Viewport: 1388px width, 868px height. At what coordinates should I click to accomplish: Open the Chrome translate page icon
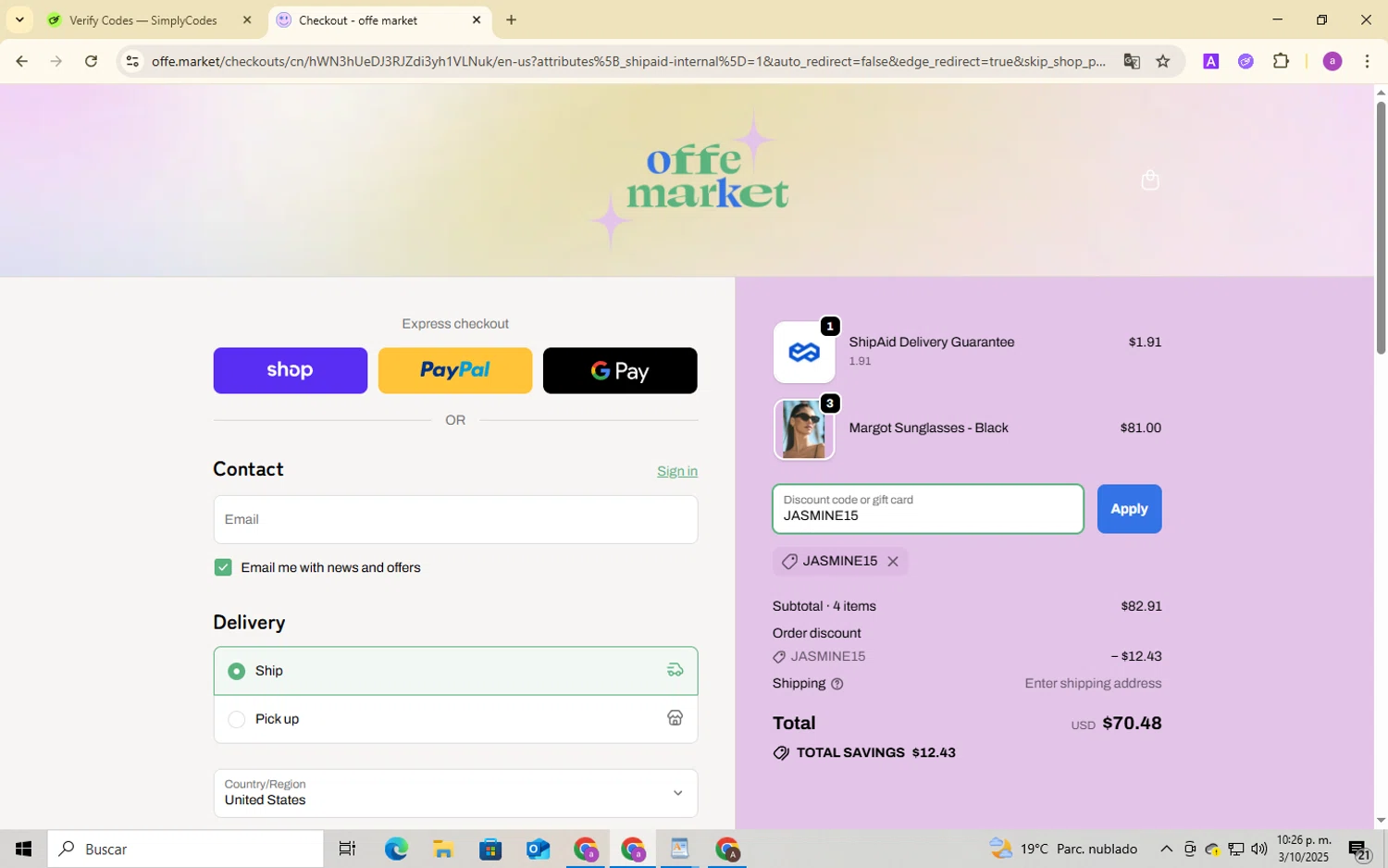pyautogui.click(x=1131, y=61)
